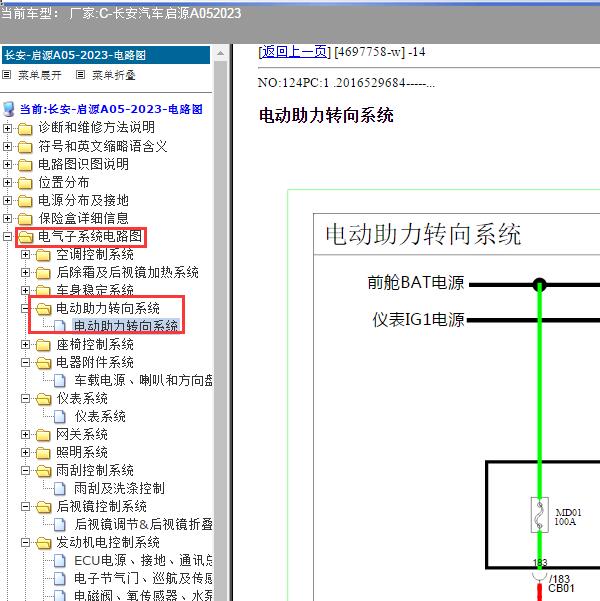This screenshot has height=601, width=600.
Task: Click the 菜单折叠 list icon
Action: click(80, 75)
